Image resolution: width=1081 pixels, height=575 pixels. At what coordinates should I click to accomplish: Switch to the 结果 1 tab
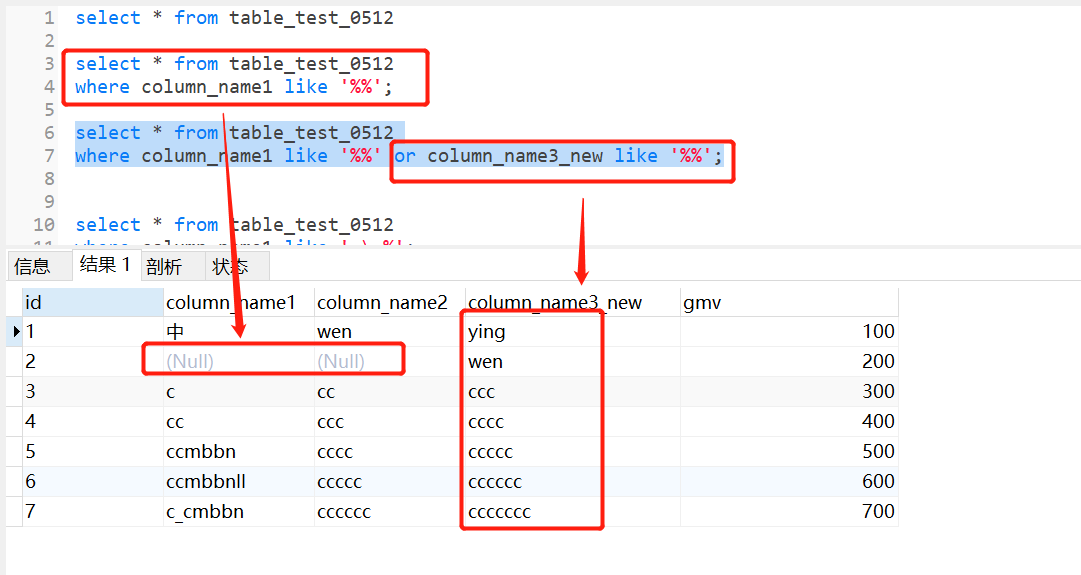point(106,265)
